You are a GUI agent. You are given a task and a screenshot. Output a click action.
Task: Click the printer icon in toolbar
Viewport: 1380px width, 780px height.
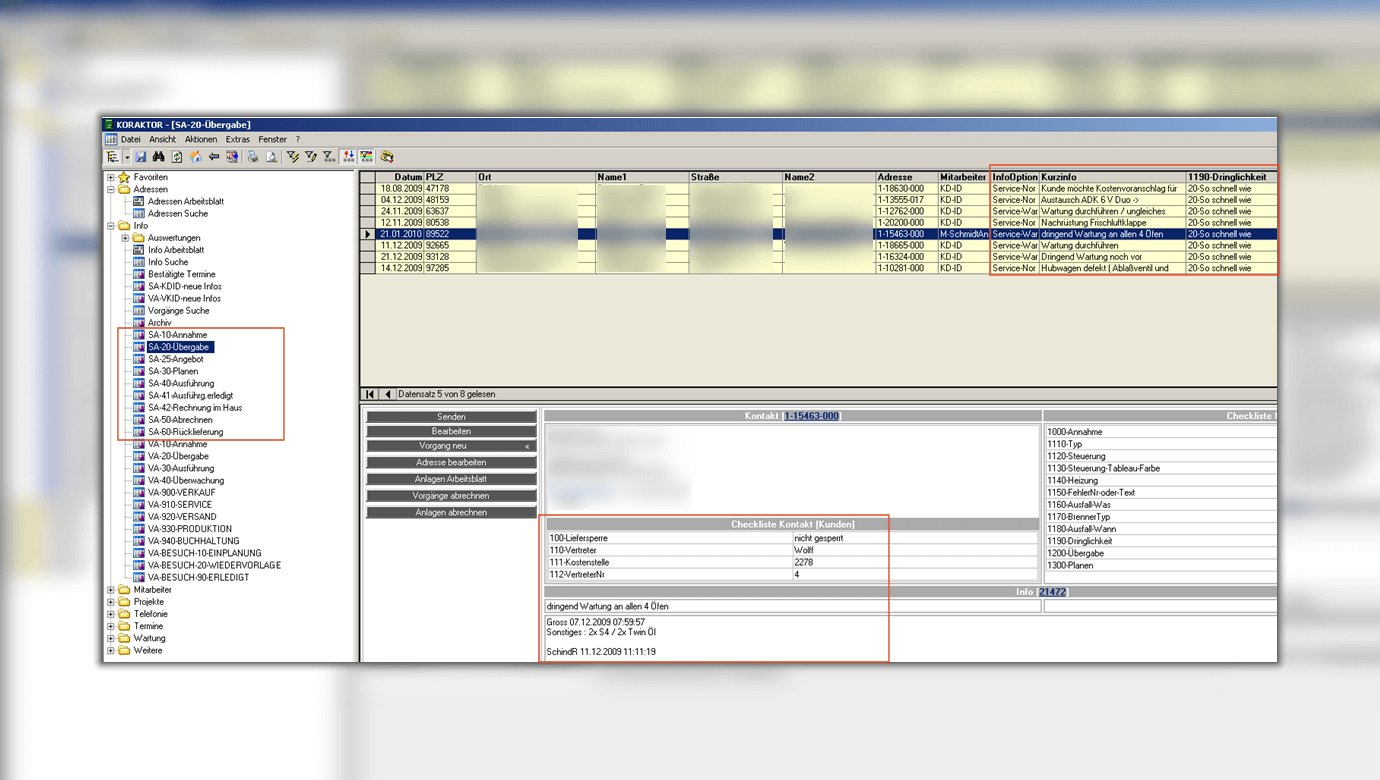click(253, 157)
